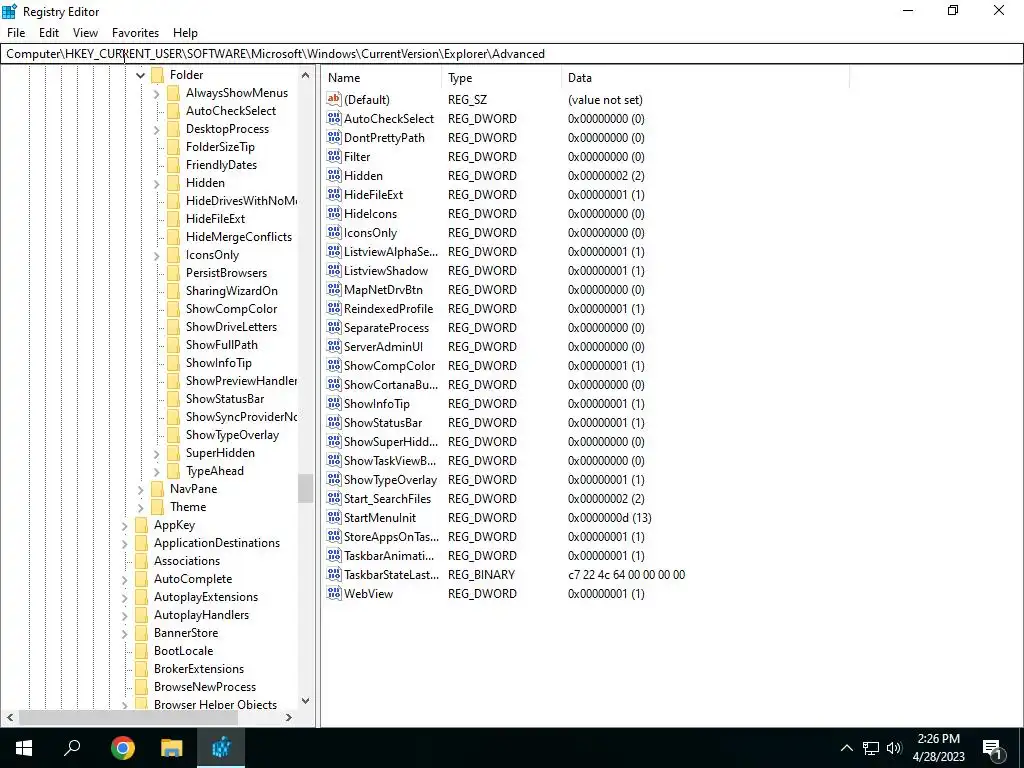
Task: Click the DWORD icon beside WebView value
Action: coord(334,593)
